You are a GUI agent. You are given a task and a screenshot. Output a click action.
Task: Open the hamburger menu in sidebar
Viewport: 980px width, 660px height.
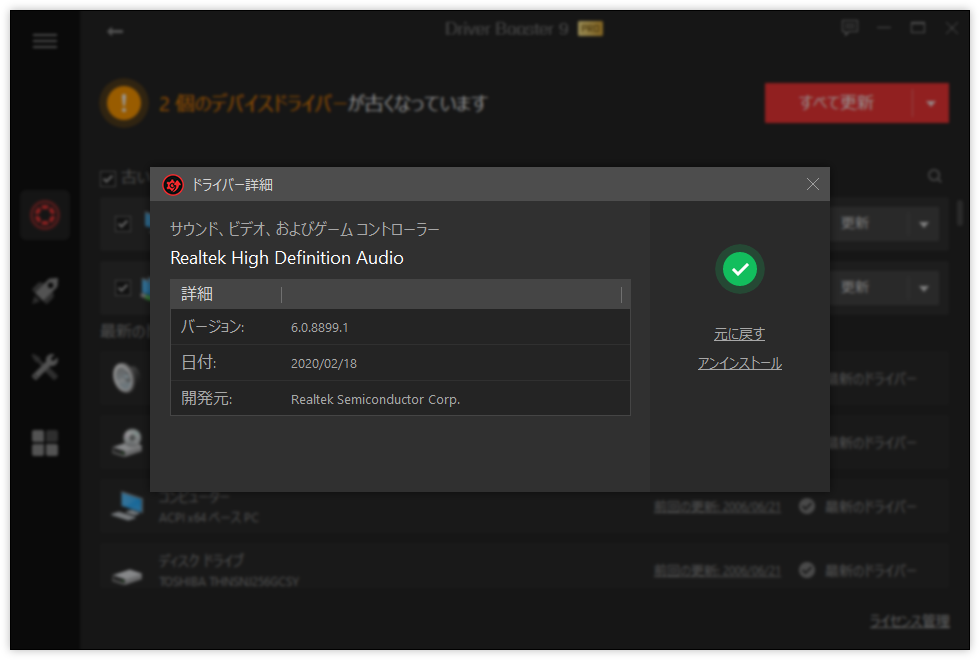(45, 41)
